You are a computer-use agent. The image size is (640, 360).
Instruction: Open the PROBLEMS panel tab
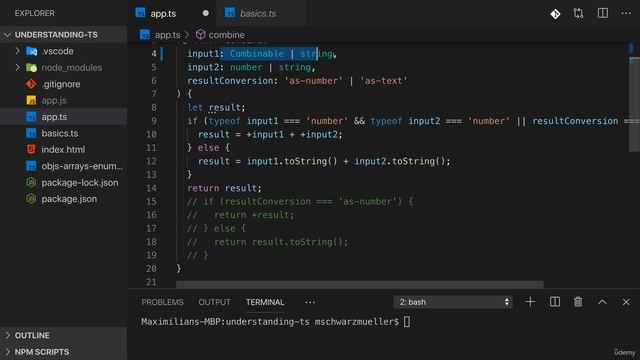162,302
